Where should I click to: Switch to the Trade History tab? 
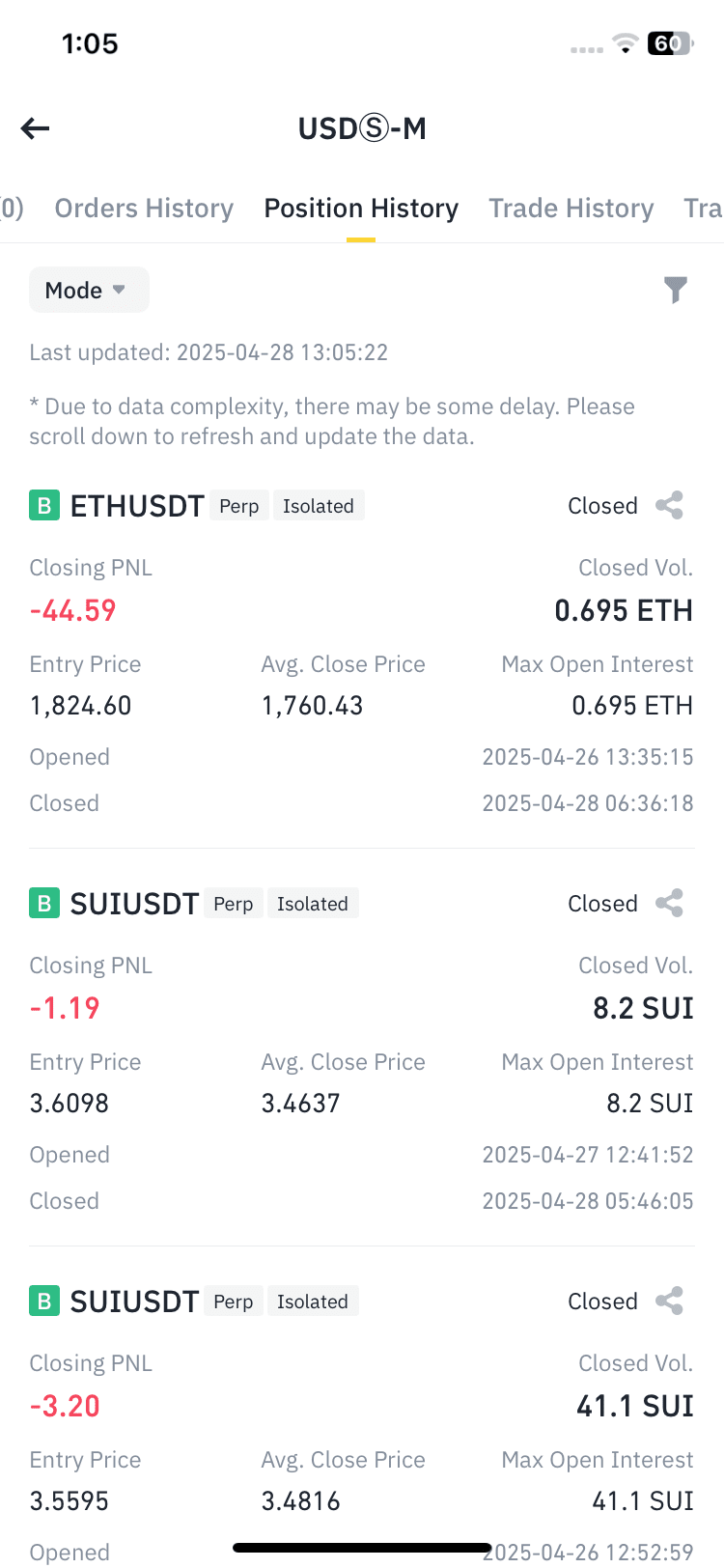pyautogui.click(x=571, y=209)
